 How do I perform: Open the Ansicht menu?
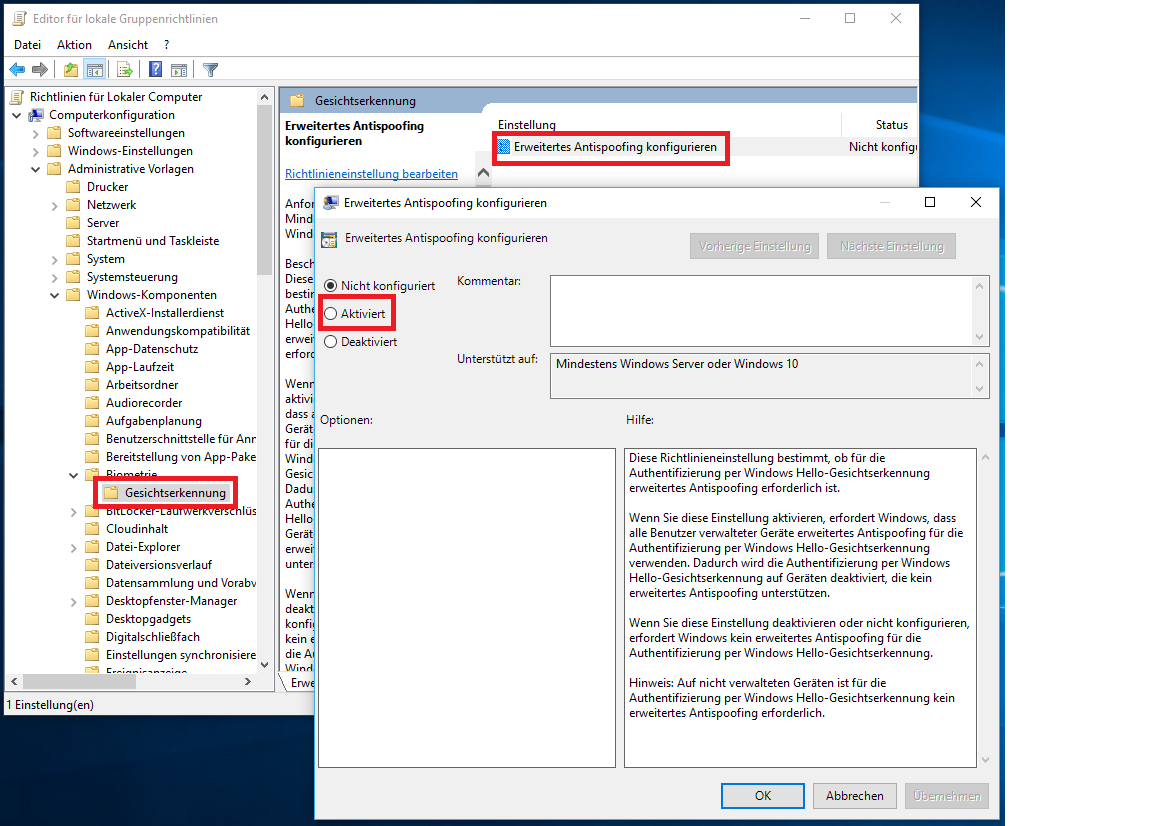pos(128,45)
